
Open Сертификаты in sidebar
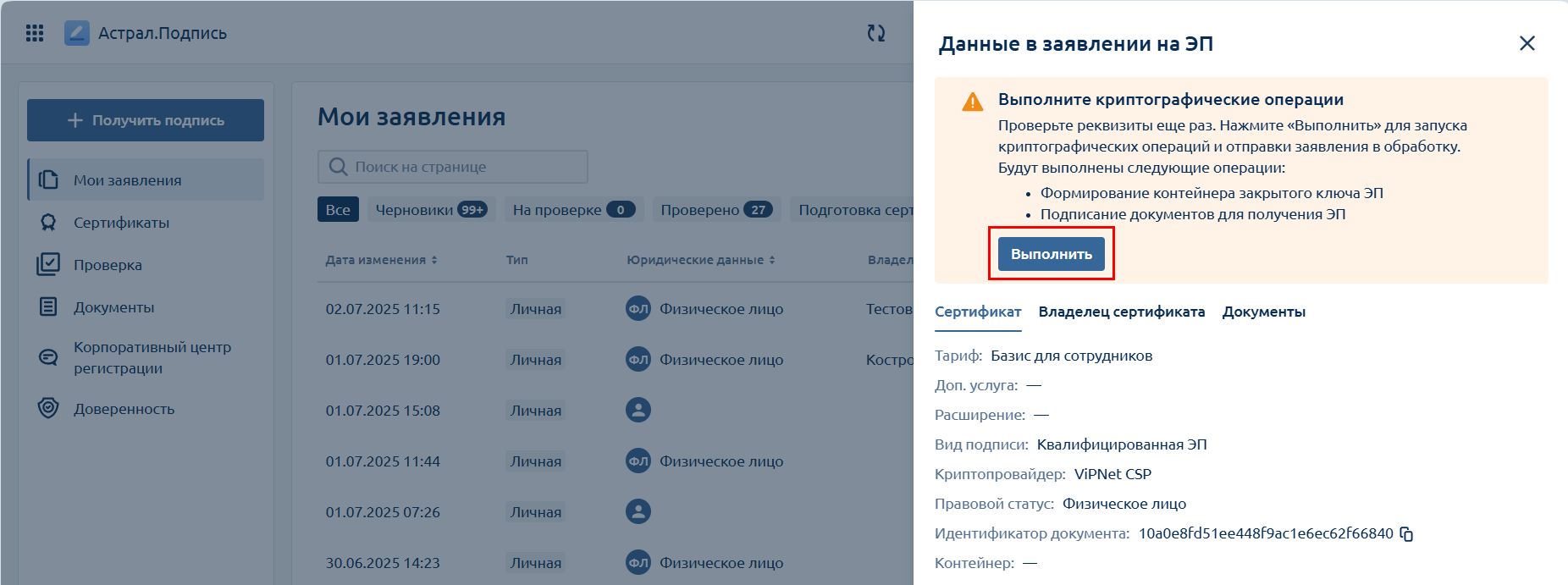click(146, 223)
